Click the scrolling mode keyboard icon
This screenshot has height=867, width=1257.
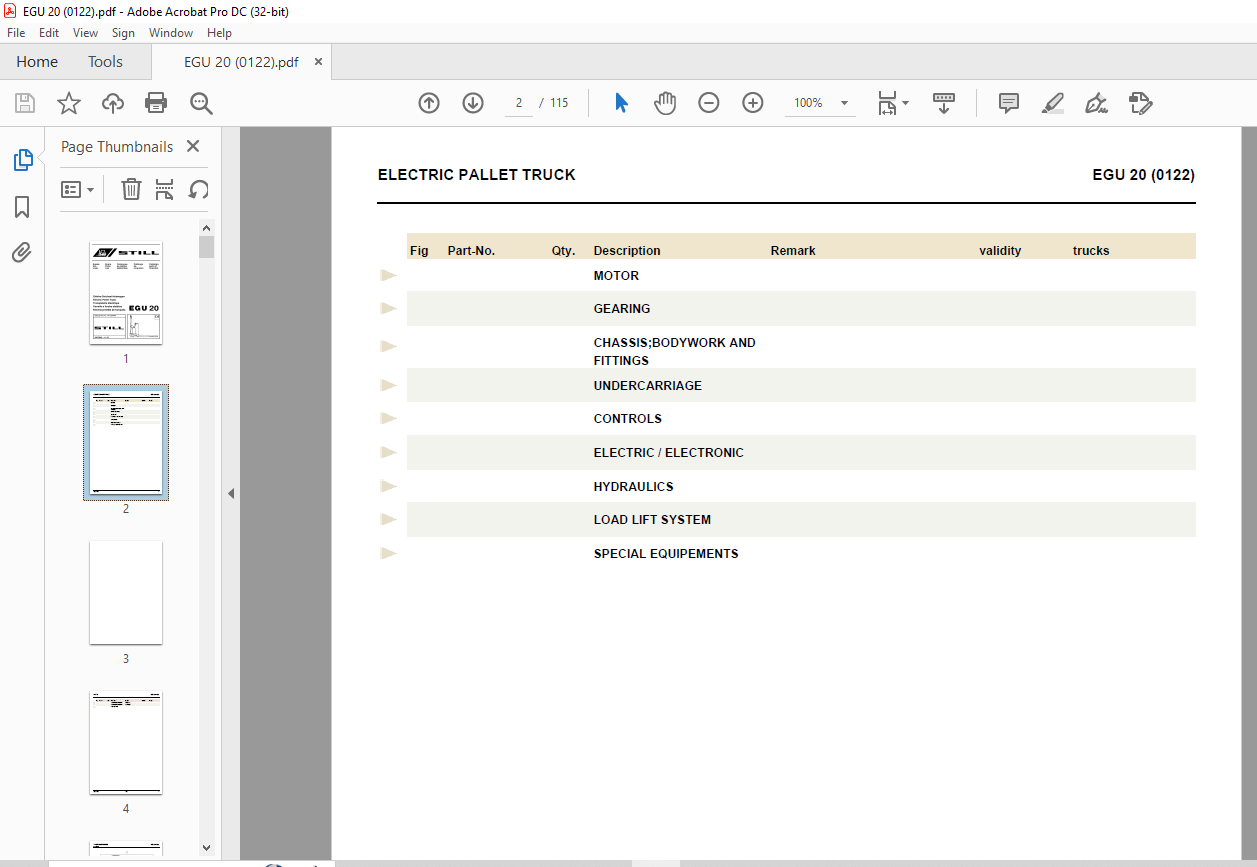(x=944, y=103)
